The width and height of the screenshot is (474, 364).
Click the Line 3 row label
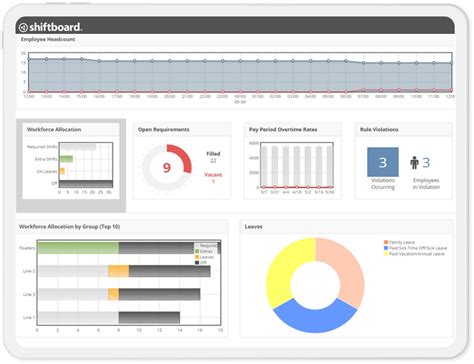(x=29, y=294)
